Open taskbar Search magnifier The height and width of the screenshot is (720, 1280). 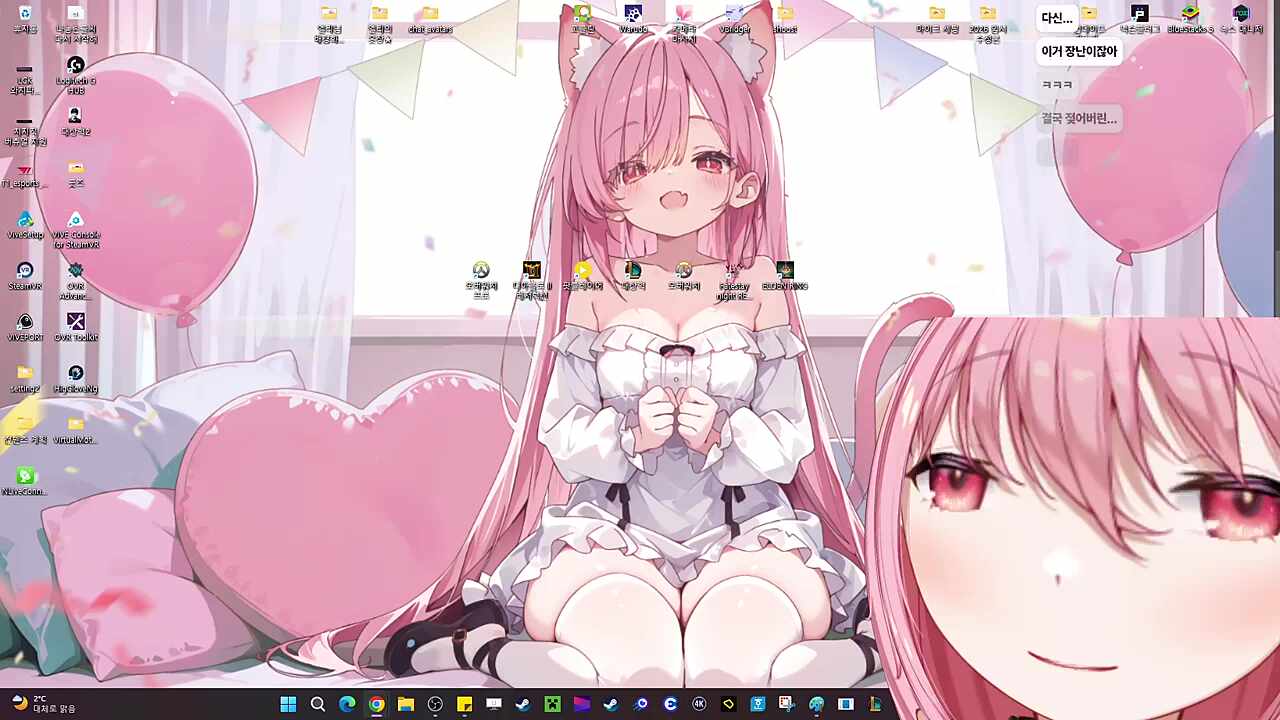pyautogui.click(x=318, y=704)
